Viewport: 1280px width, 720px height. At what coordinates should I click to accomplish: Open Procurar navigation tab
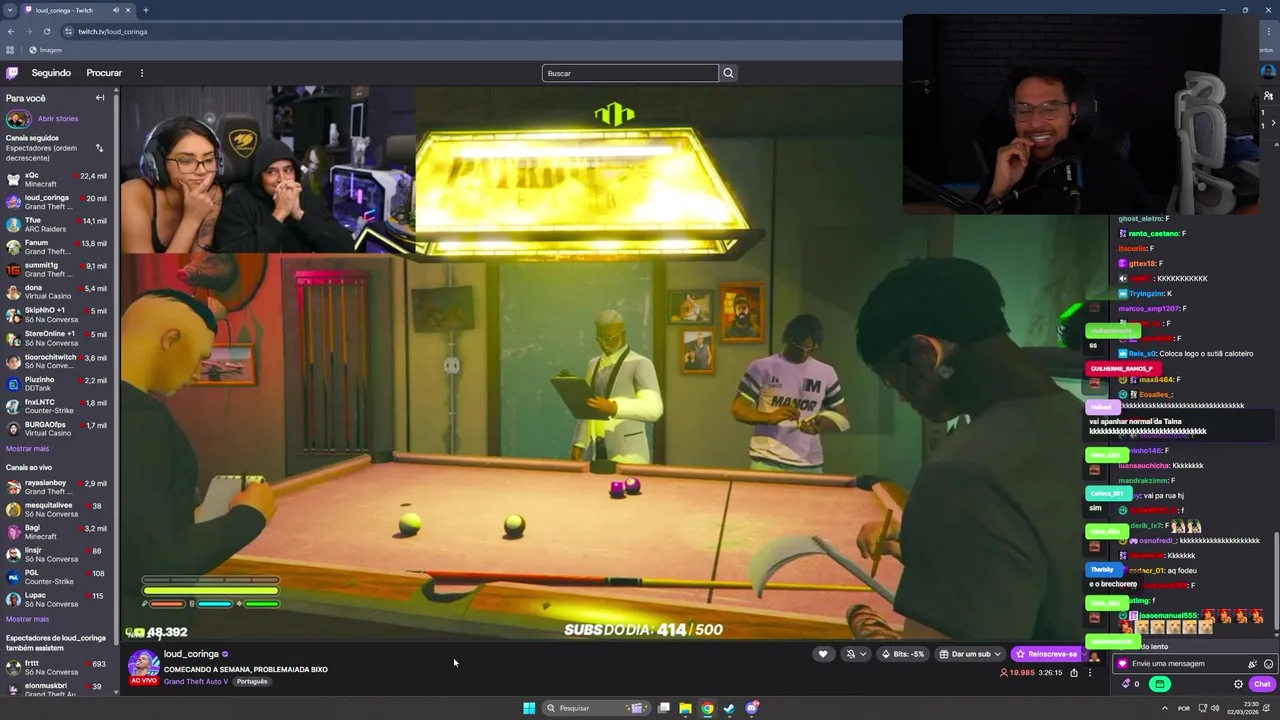click(104, 73)
